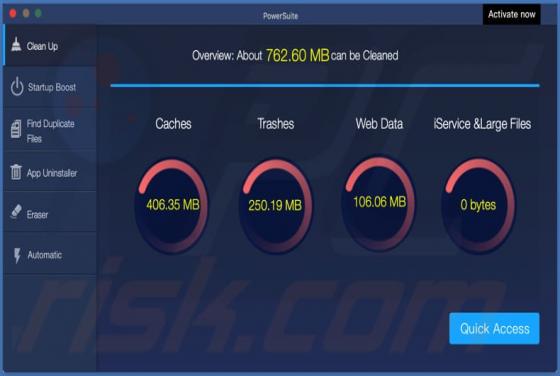Click the App Uninstaller trash icon

tap(16, 172)
